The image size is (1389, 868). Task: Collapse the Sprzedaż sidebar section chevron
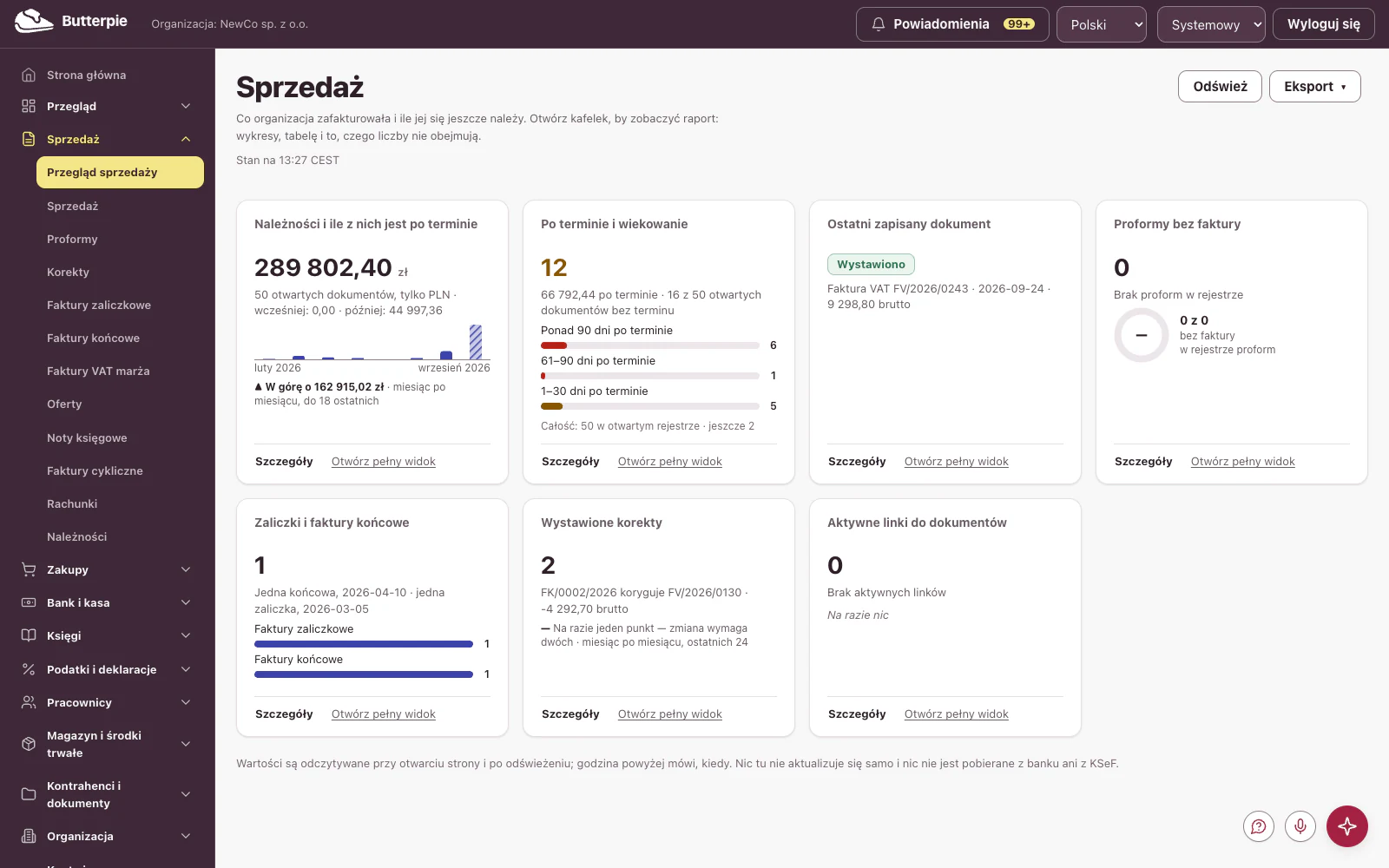click(x=186, y=139)
